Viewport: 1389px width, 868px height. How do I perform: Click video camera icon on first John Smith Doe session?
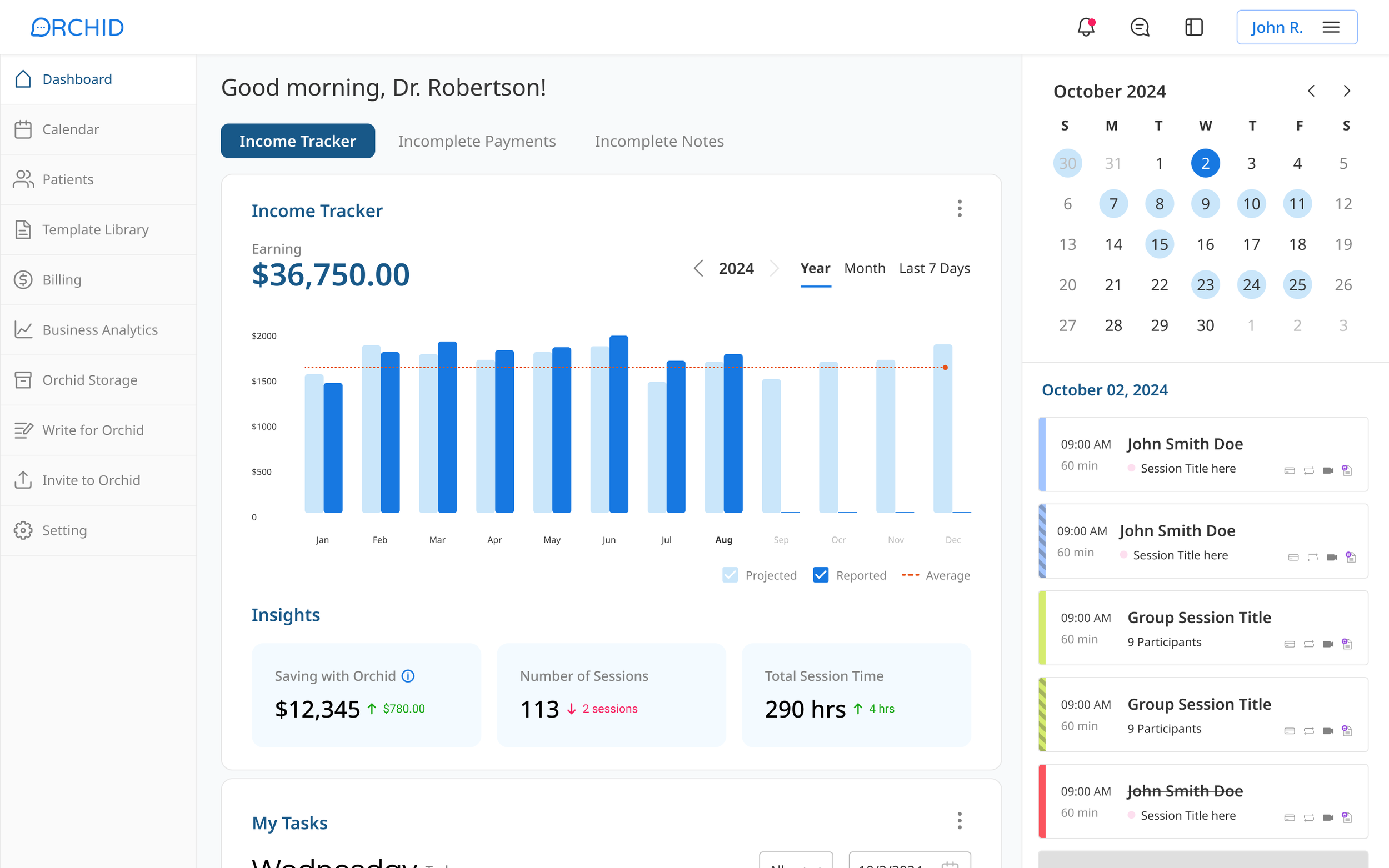[x=1327, y=471]
